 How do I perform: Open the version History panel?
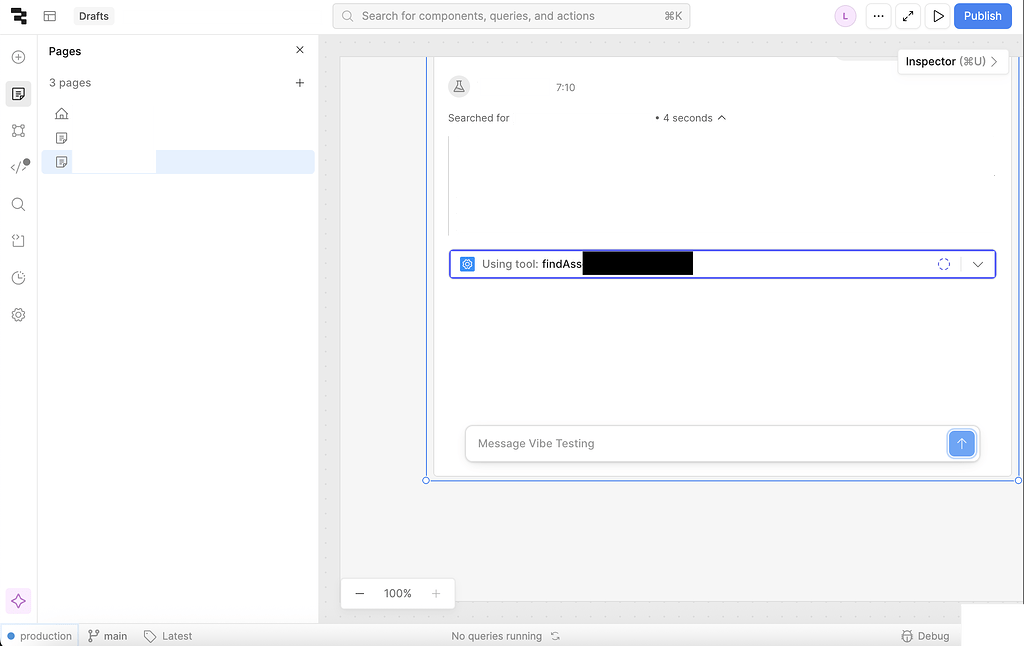coord(18,278)
